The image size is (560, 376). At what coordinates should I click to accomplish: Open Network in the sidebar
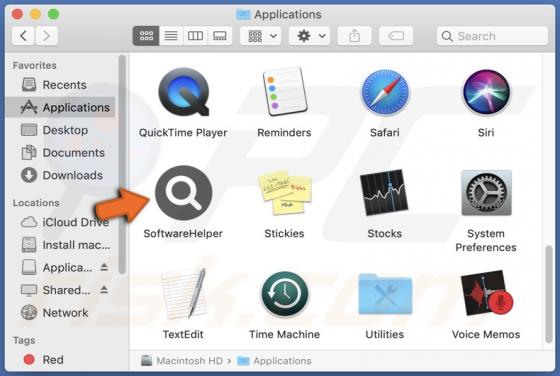(60, 313)
